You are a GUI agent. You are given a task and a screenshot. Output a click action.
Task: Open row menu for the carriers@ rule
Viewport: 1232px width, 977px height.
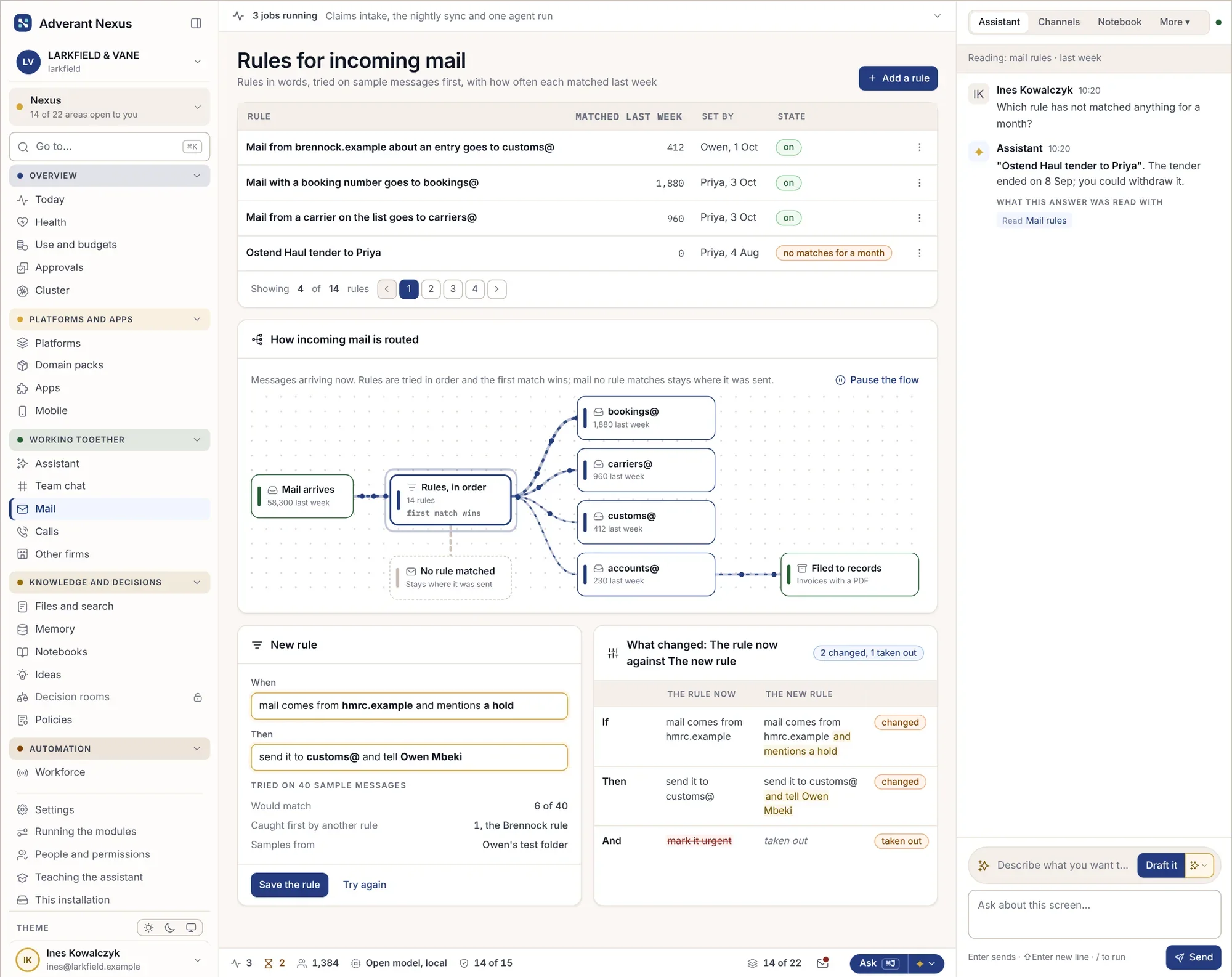pyautogui.click(x=919, y=218)
